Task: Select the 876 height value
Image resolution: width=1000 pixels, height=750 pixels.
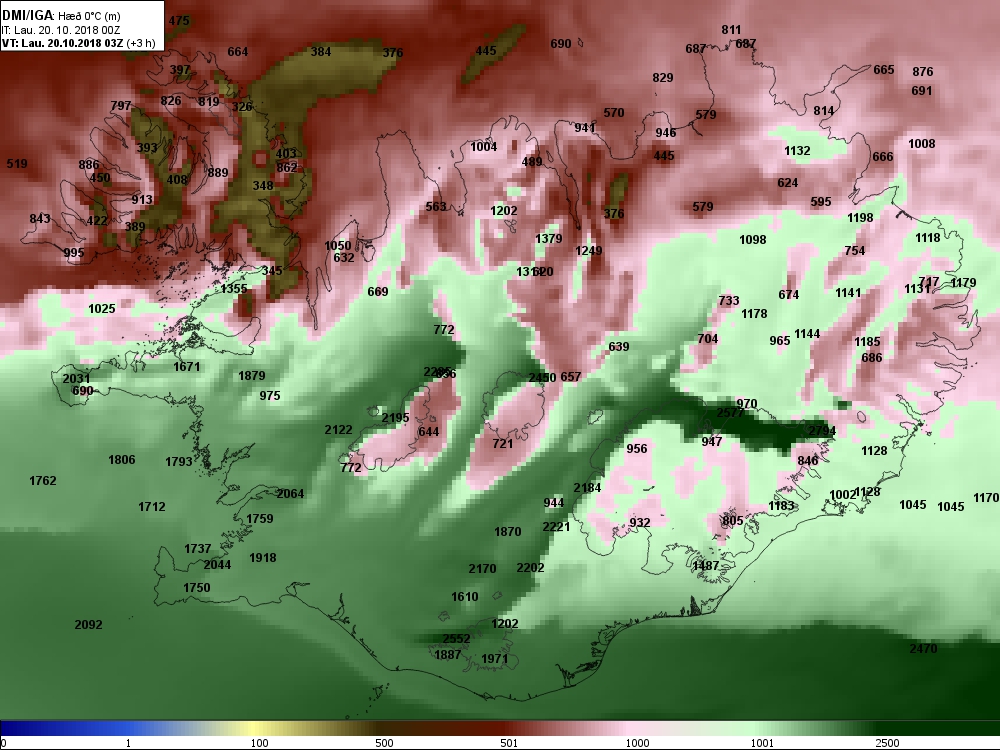Action: [x=923, y=72]
